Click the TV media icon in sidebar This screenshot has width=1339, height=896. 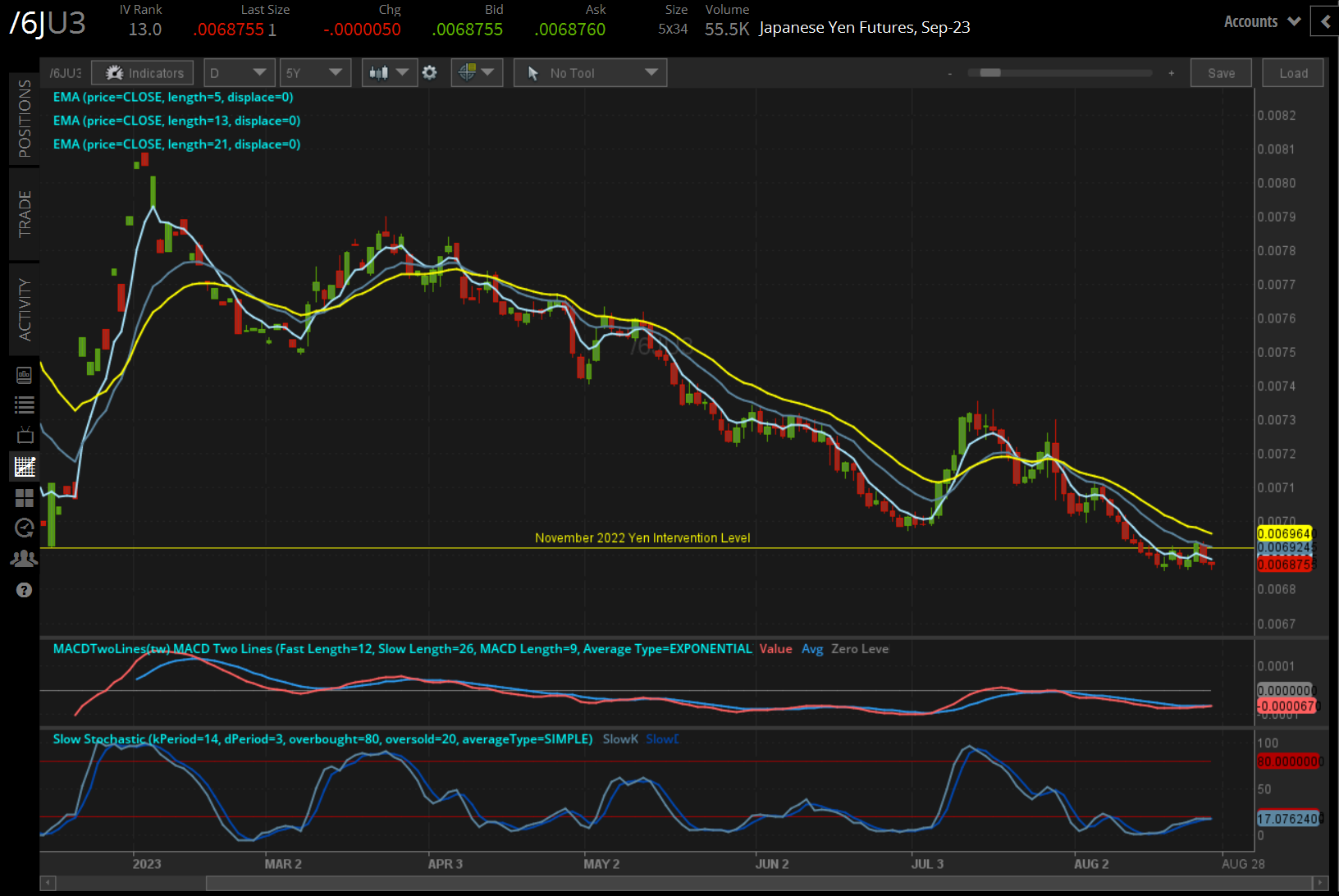(x=24, y=435)
